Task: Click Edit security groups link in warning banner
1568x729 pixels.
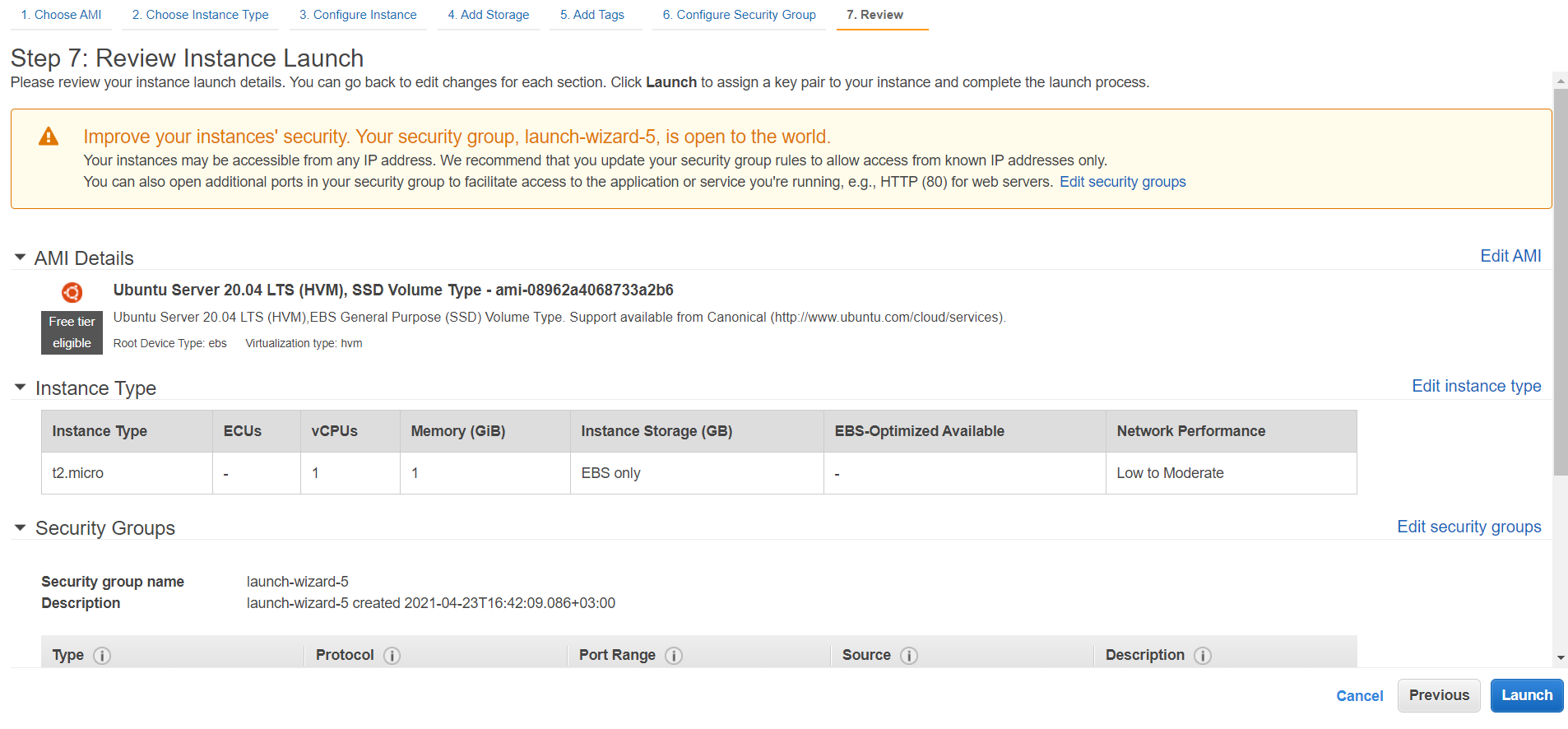Action: coord(1122,182)
